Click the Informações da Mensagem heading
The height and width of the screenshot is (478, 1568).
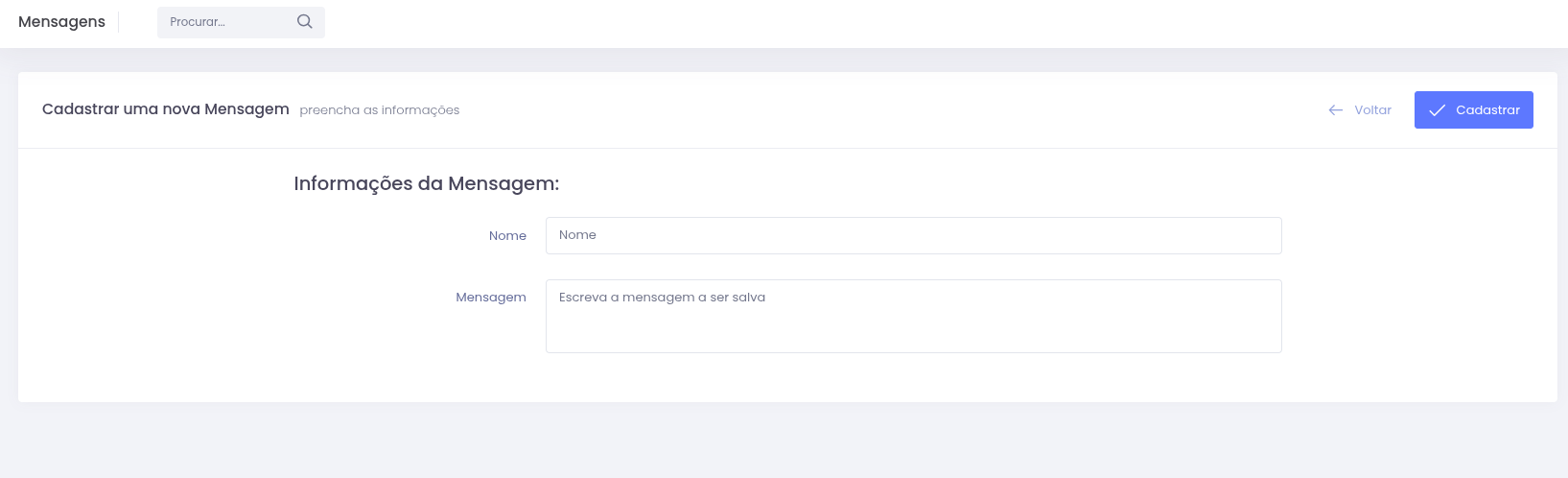click(426, 183)
